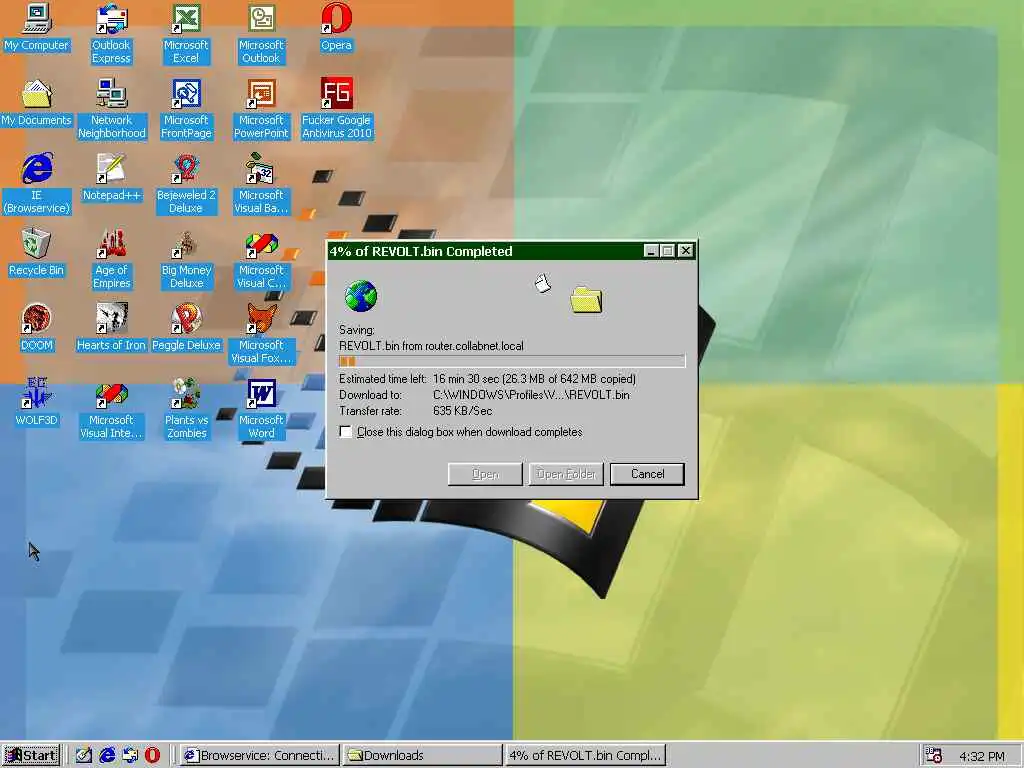Check 'Close this dialog box when download completes'
Screen dimensions: 1024x768
tap(345, 432)
